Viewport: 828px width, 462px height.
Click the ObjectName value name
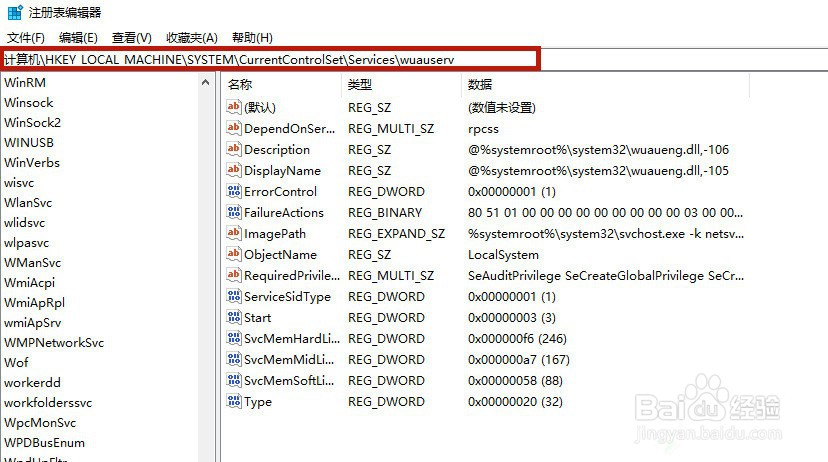pos(280,254)
